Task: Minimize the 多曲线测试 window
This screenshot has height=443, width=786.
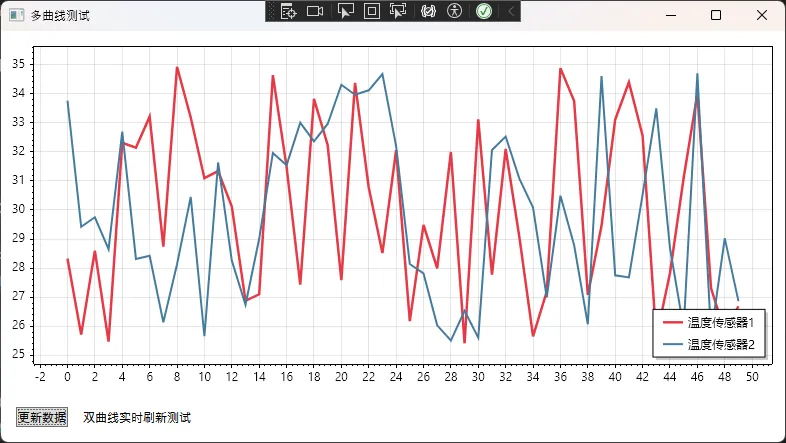Action: pos(669,15)
